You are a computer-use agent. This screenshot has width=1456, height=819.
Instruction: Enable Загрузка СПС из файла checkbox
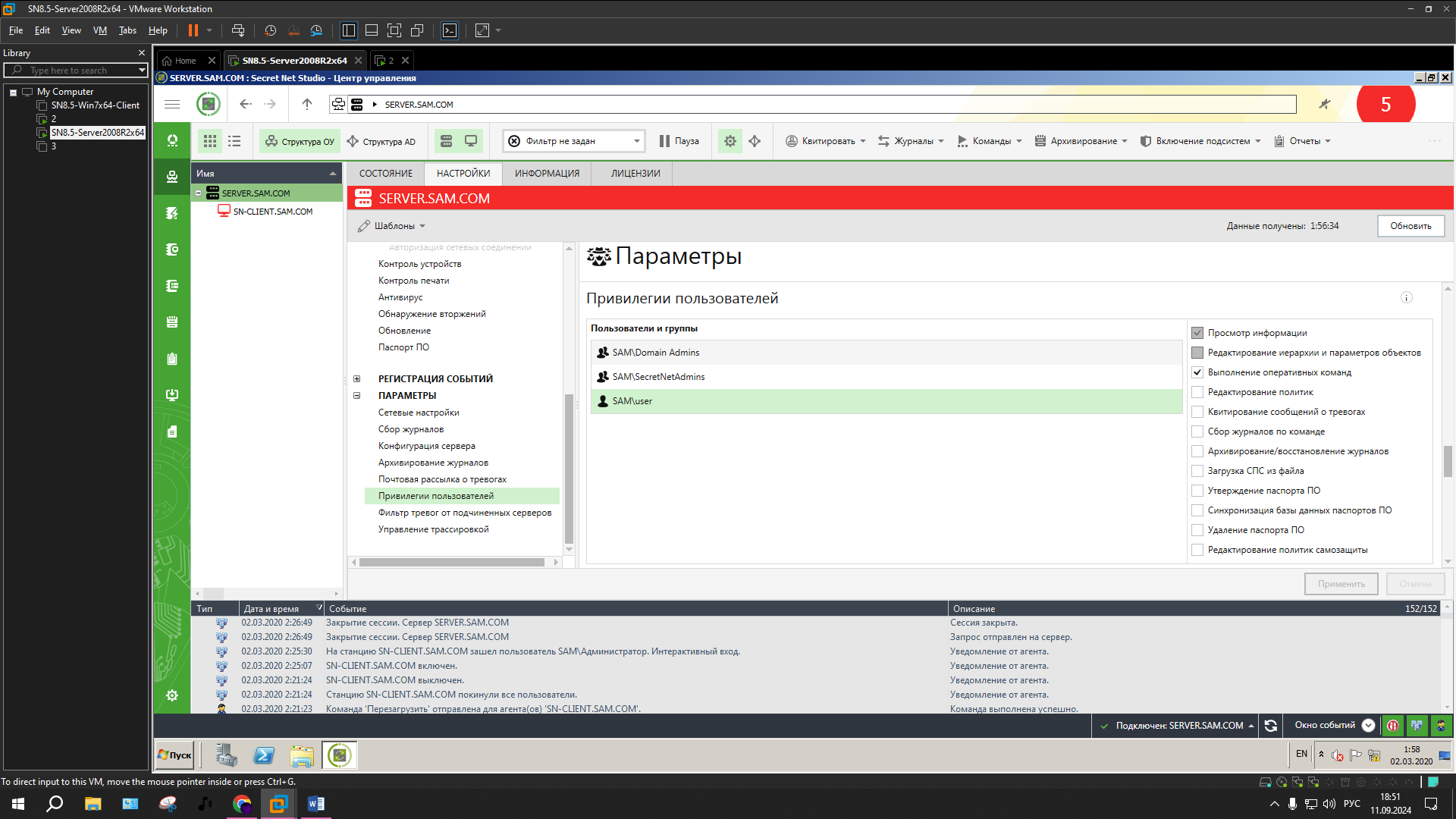(x=1197, y=471)
